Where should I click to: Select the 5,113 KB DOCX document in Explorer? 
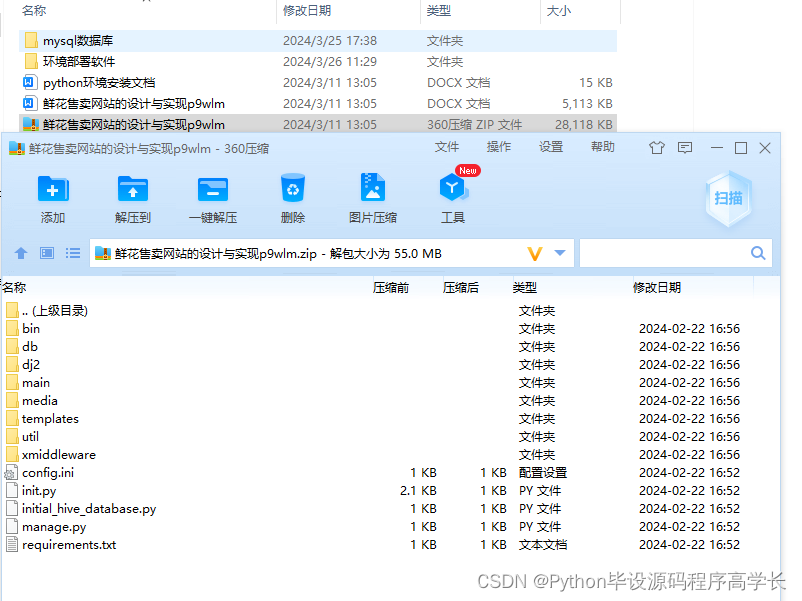(x=318, y=103)
